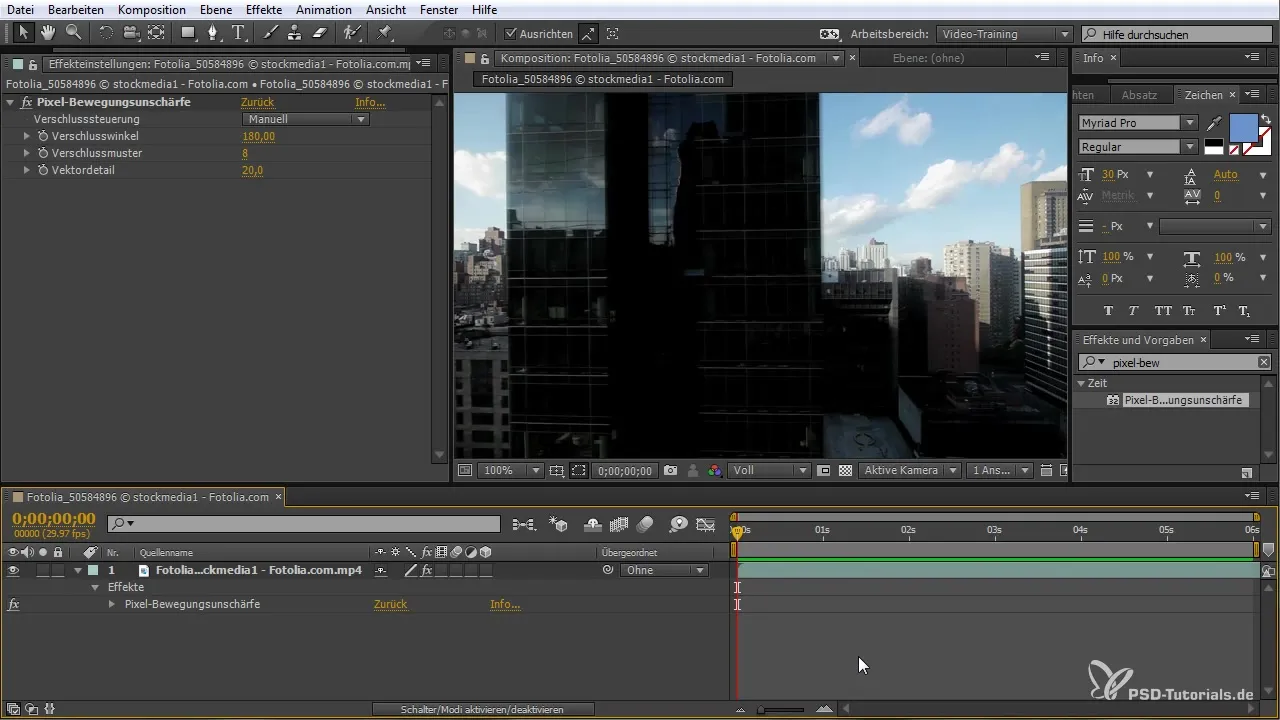This screenshot has width=1280, height=720.
Task: Toggle the lock on the composition tab
Action: 485,59
